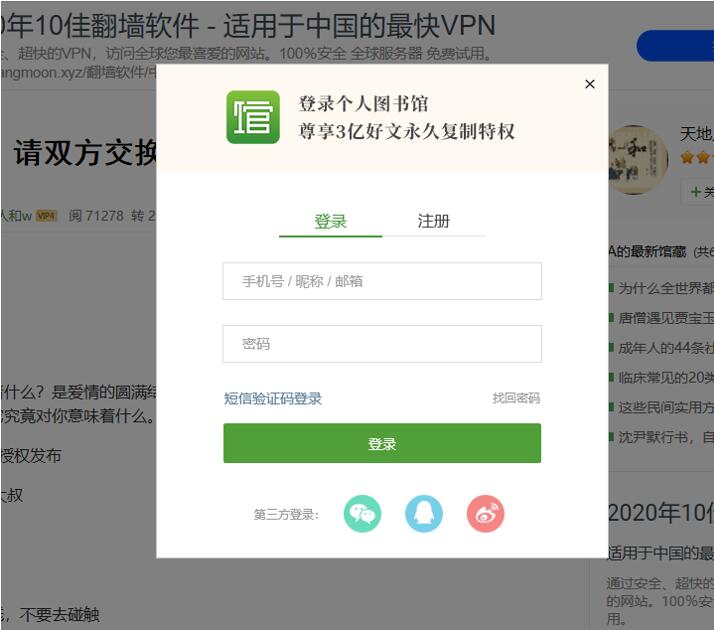Open 沈尹默行书 sidebar article
Image resolution: width=714 pixels, height=630 pixels.
(665, 437)
